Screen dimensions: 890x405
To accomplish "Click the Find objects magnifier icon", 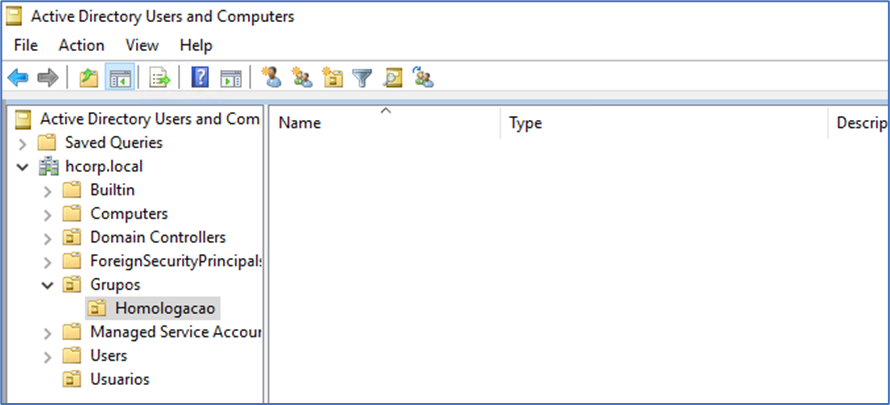I will [392, 77].
